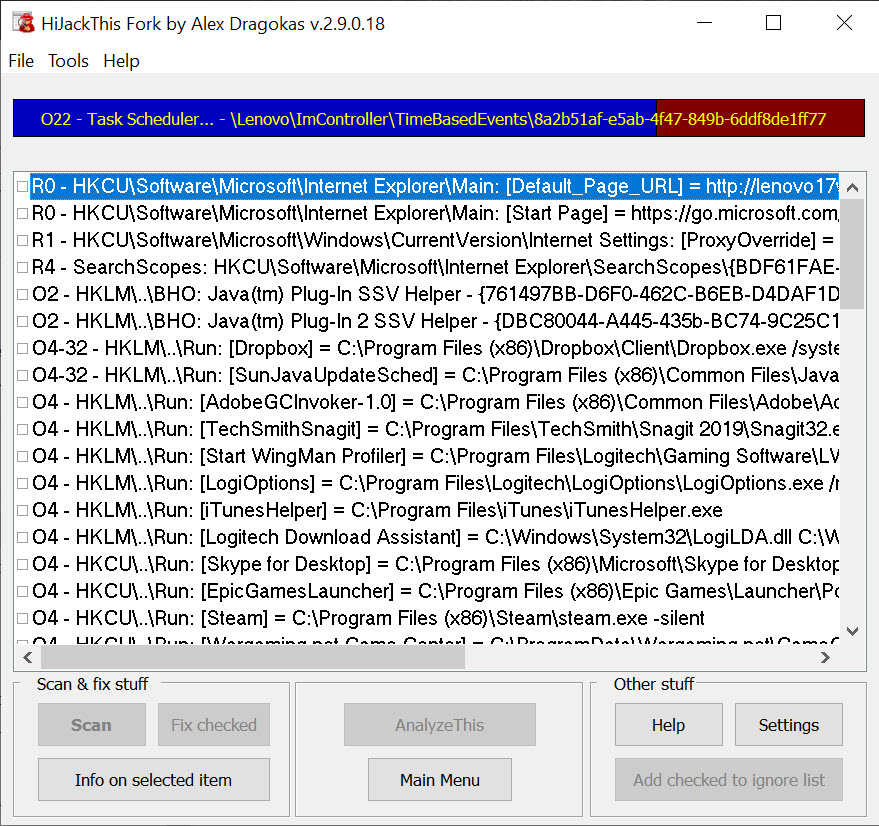This screenshot has height=826, width=879.
Task: Check the Logitech Download Assistant box
Action: point(22,537)
